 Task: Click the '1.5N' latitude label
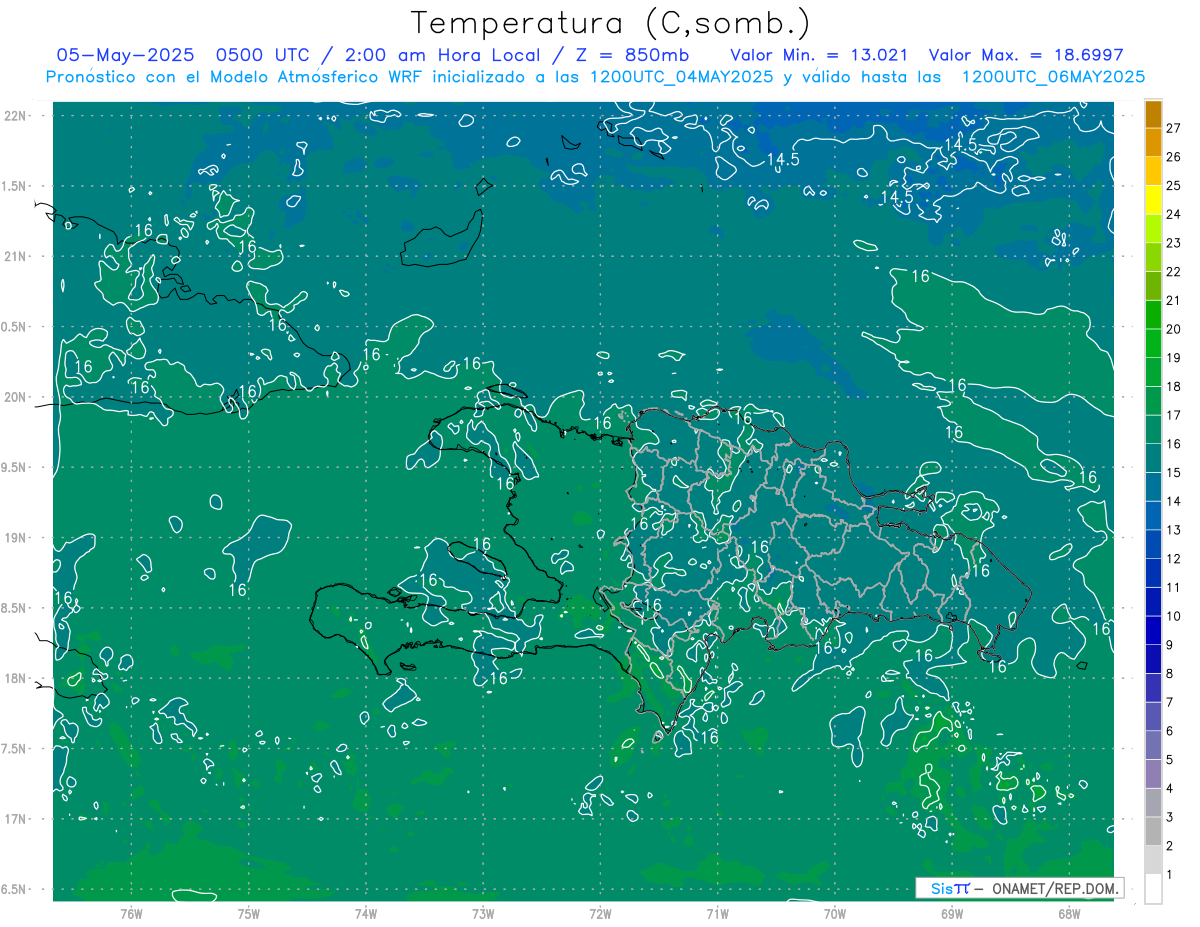coord(14,186)
